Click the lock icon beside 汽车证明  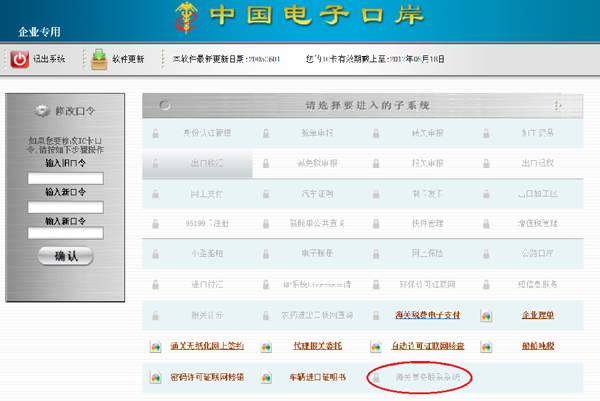pos(266,194)
